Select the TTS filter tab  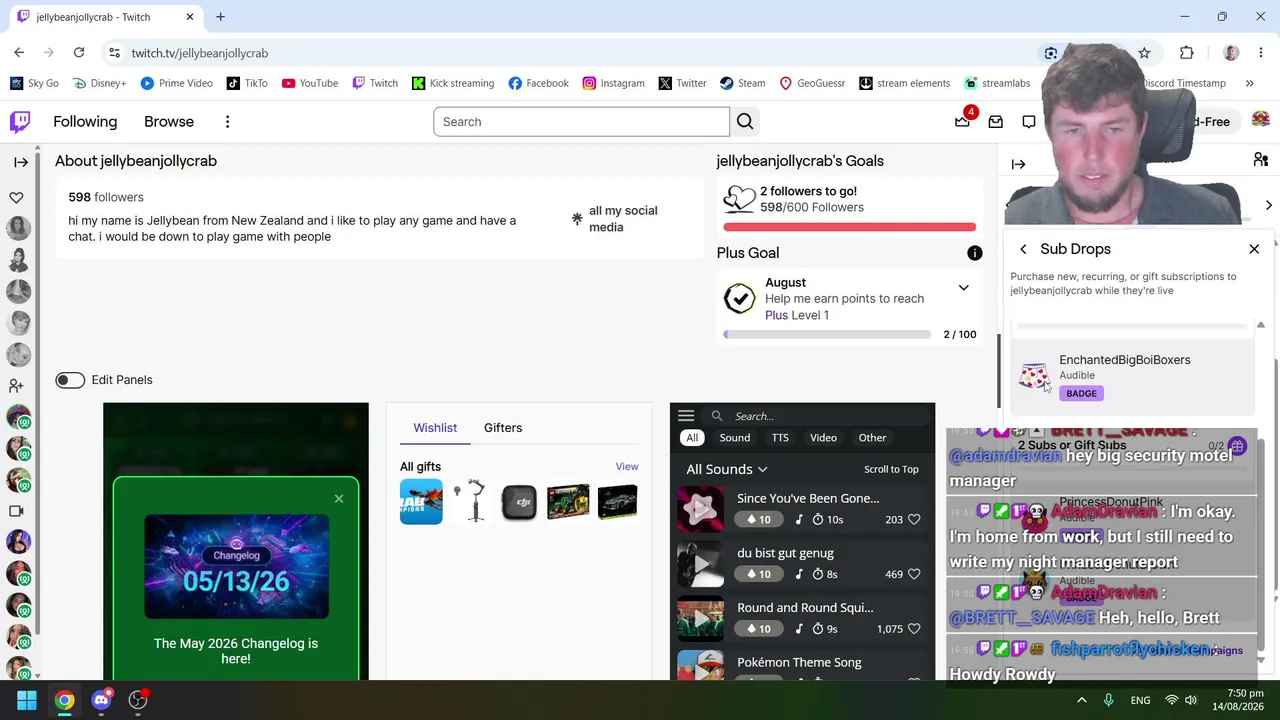780,438
